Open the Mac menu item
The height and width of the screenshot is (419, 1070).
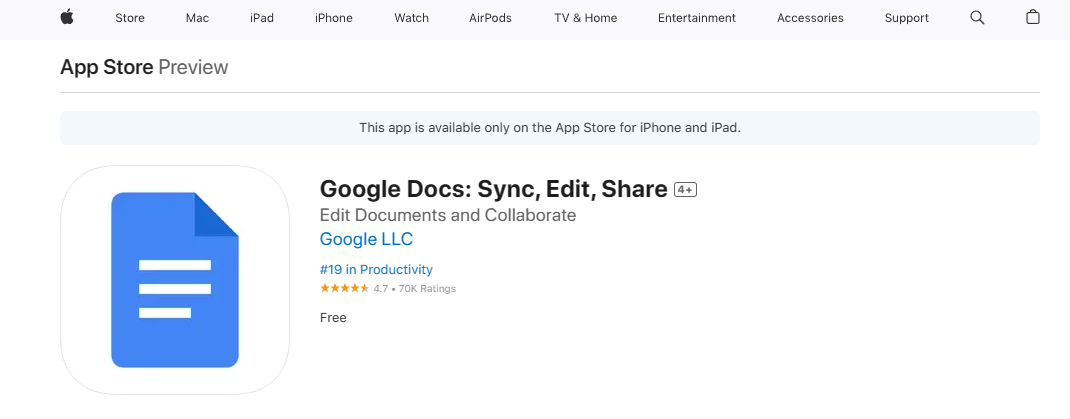[x=197, y=18]
